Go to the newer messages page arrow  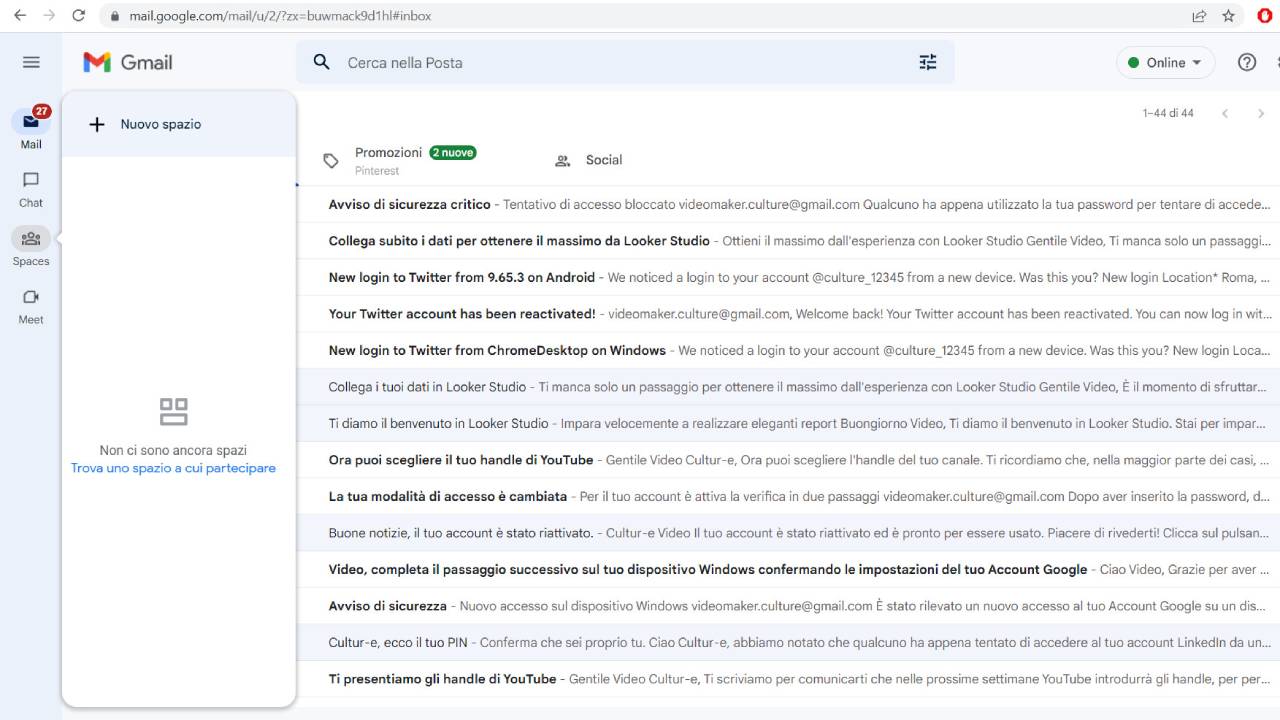1225,113
